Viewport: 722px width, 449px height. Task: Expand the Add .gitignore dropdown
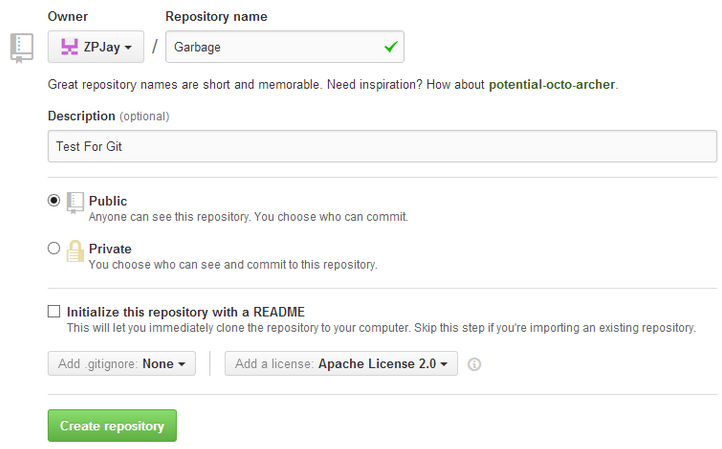click(122, 364)
